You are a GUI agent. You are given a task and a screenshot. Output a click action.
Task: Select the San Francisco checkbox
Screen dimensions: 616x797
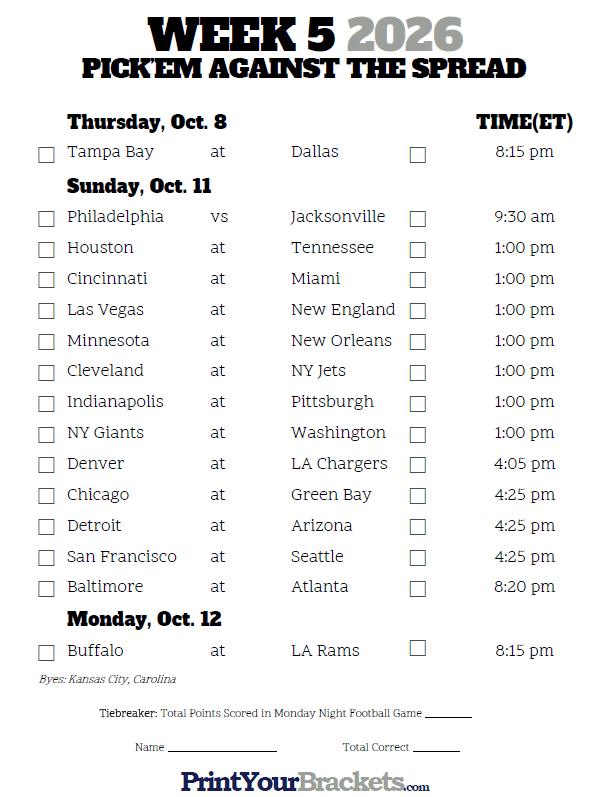(x=46, y=558)
